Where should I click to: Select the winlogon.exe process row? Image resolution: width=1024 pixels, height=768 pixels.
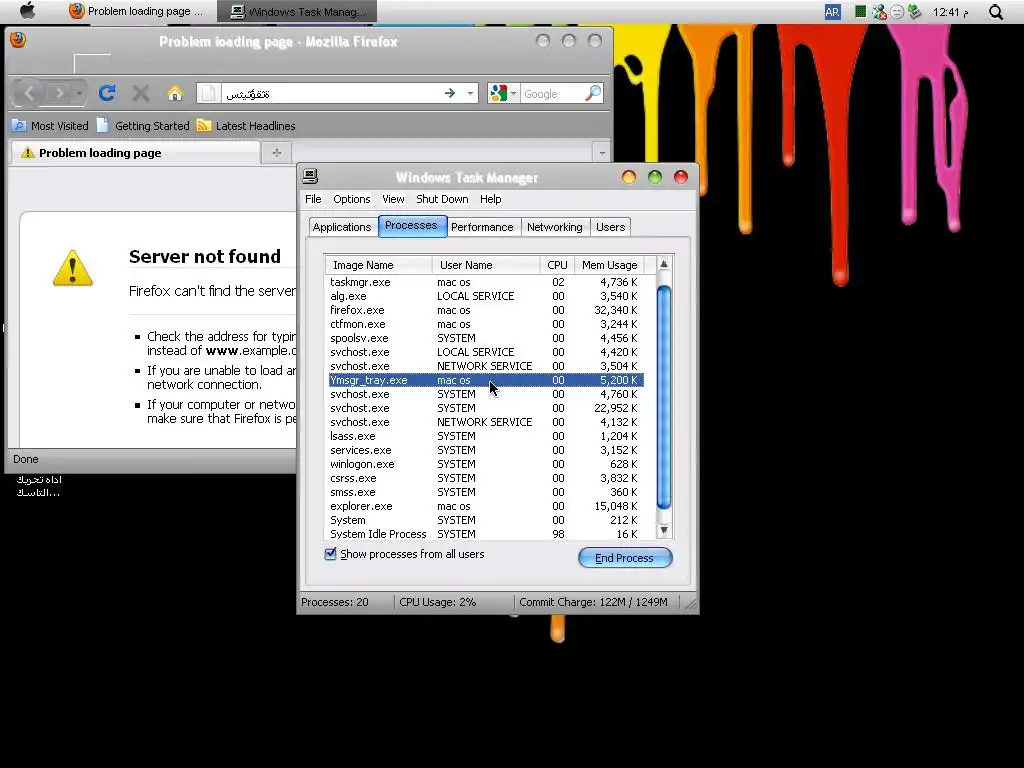[485, 464]
